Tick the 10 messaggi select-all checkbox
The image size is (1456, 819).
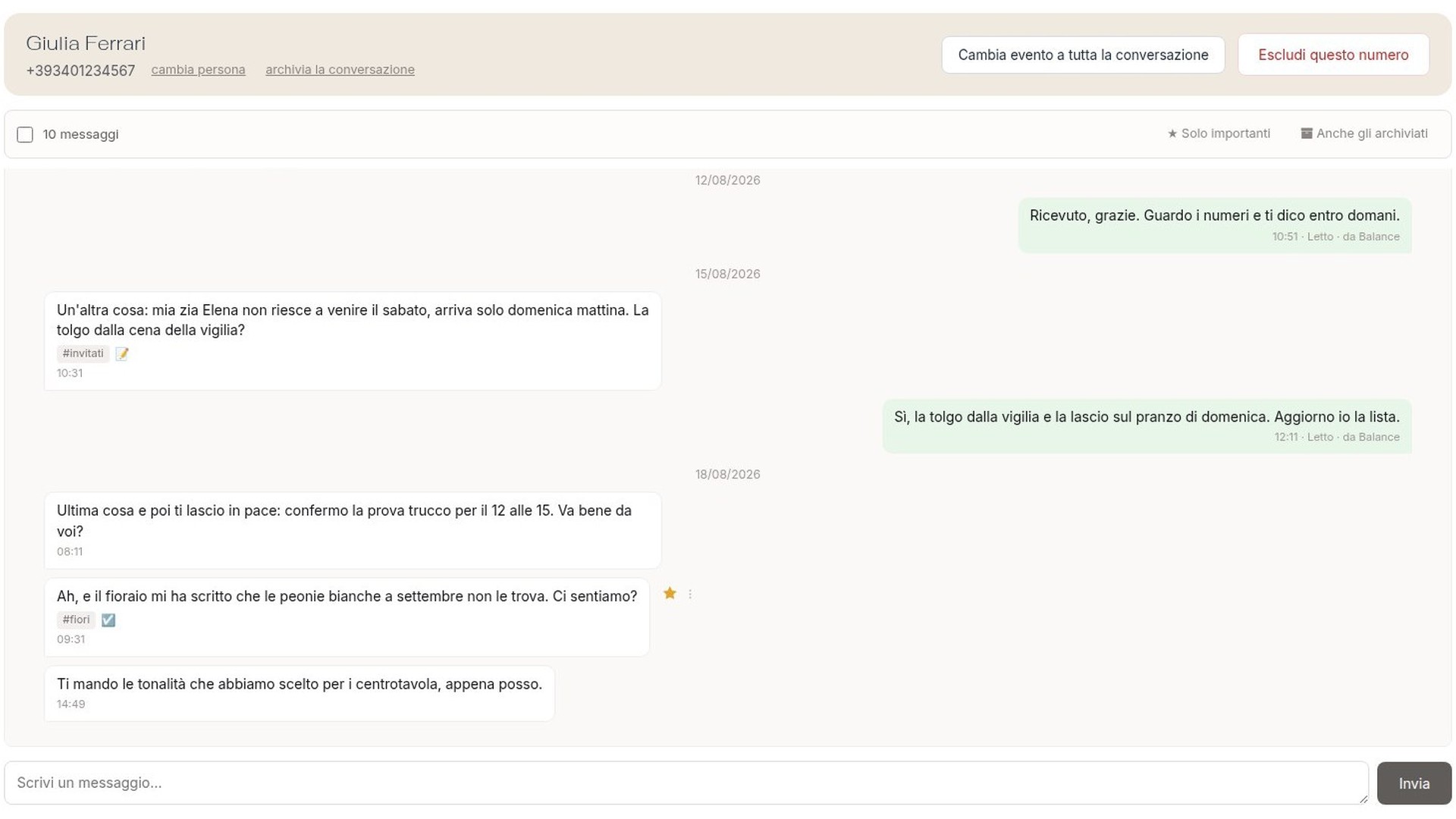(25, 135)
